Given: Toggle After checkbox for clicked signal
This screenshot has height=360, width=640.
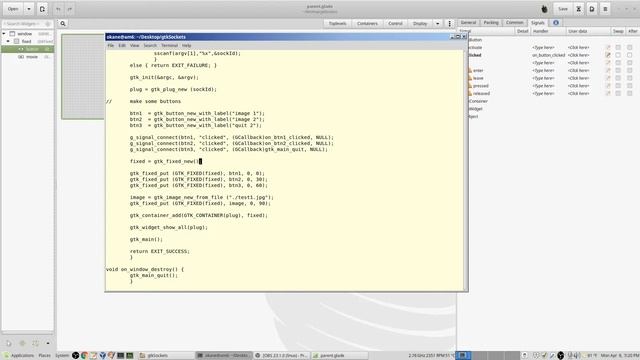Looking at the screenshot, I should 630,55.
